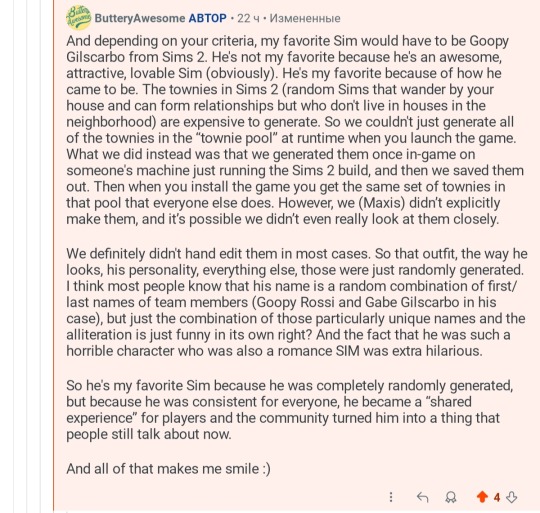Click the line 'And all of that makes me smile'
The width and height of the screenshot is (540, 513).
coord(168,469)
